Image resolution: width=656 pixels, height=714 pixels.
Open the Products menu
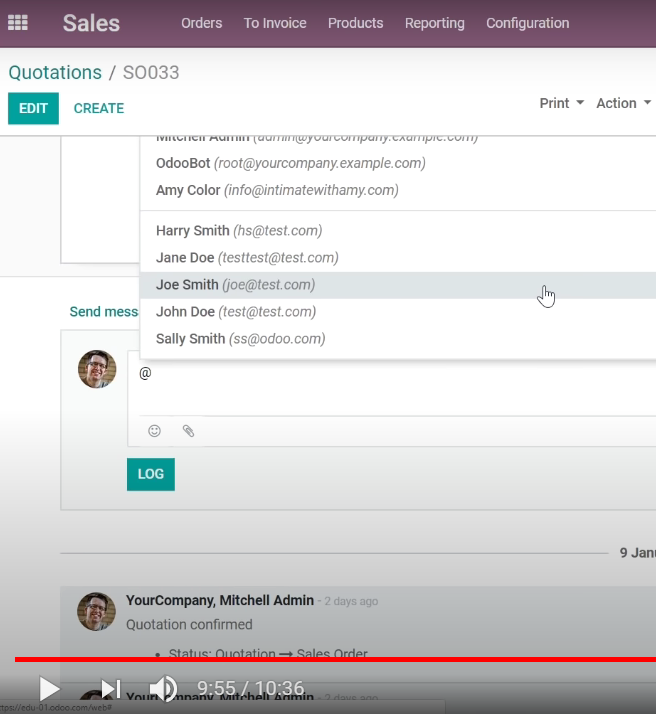[x=356, y=23]
